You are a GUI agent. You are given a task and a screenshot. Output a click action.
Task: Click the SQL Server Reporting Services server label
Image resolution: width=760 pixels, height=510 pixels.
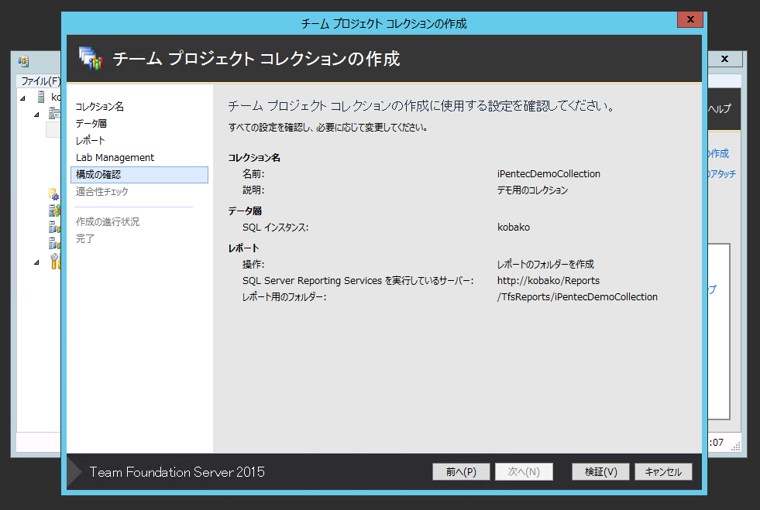tap(358, 280)
